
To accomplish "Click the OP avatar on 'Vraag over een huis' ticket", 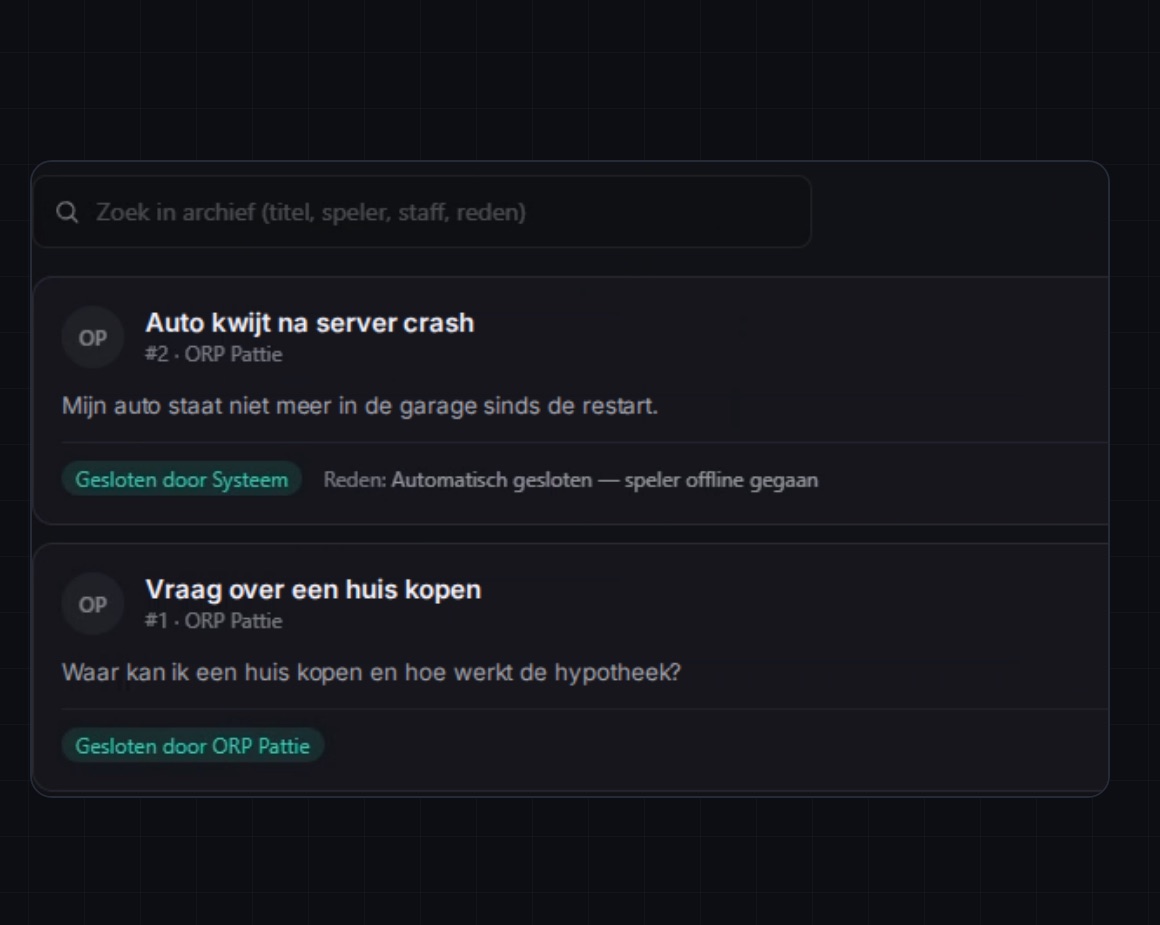I will [x=92, y=605].
